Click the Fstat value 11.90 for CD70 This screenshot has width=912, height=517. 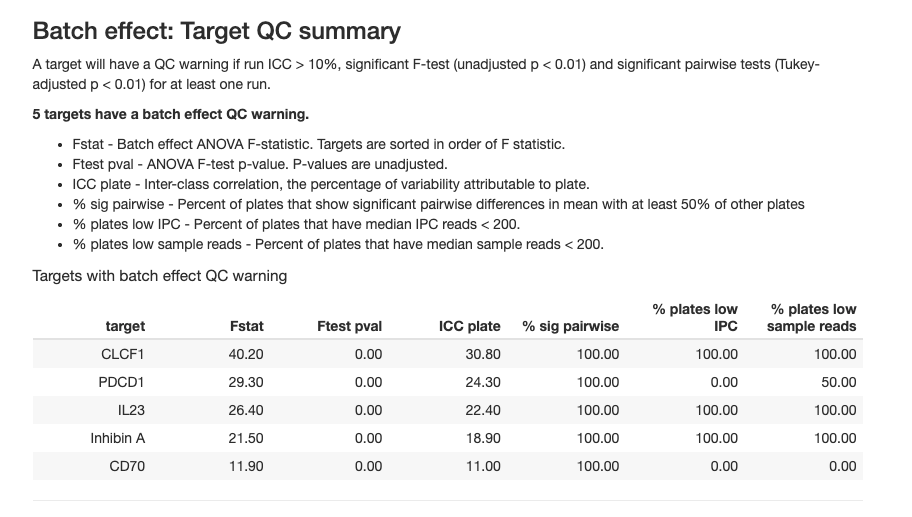[x=246, y=466]
